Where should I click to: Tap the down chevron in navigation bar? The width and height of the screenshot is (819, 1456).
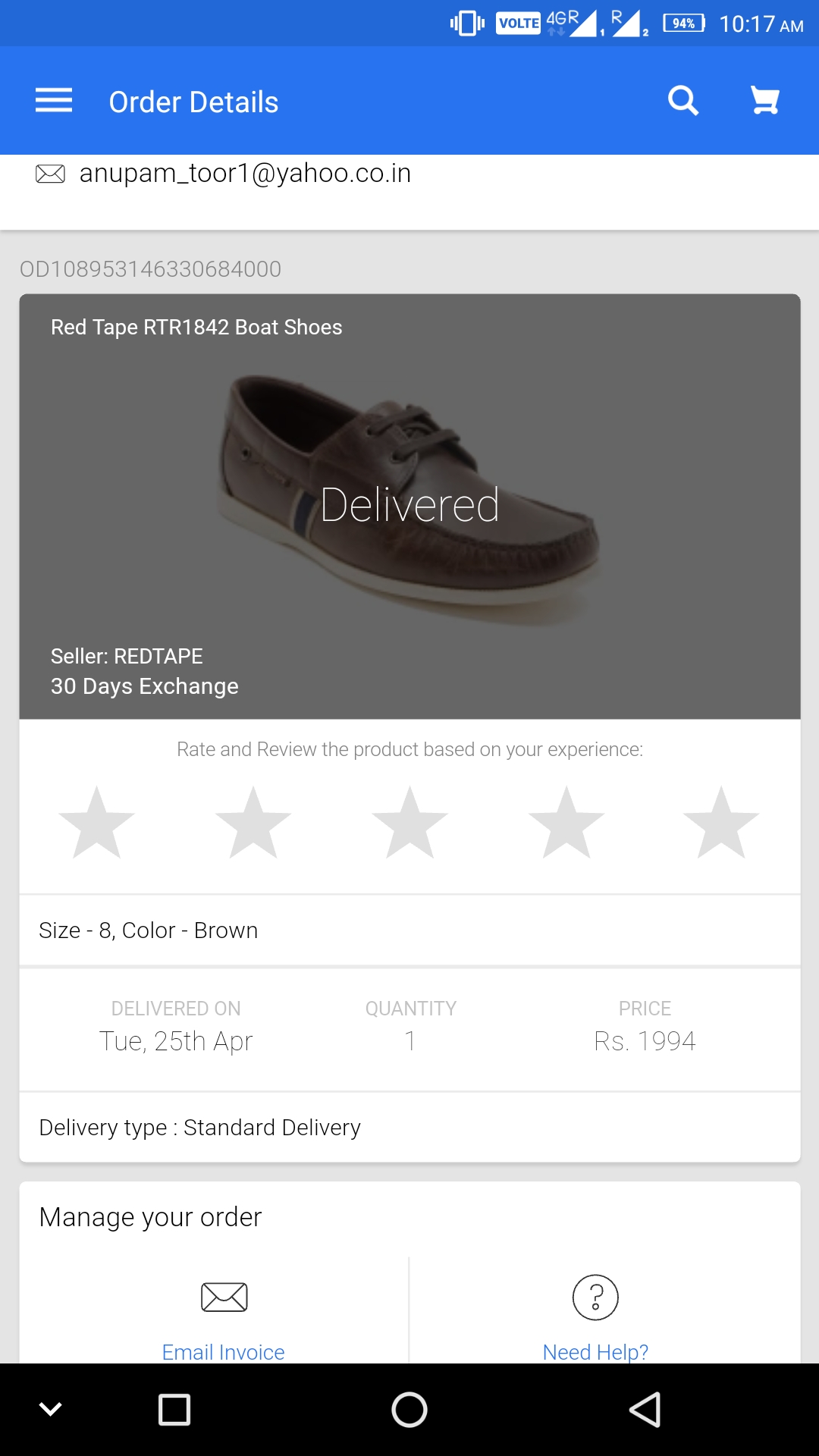(50, 1410)
